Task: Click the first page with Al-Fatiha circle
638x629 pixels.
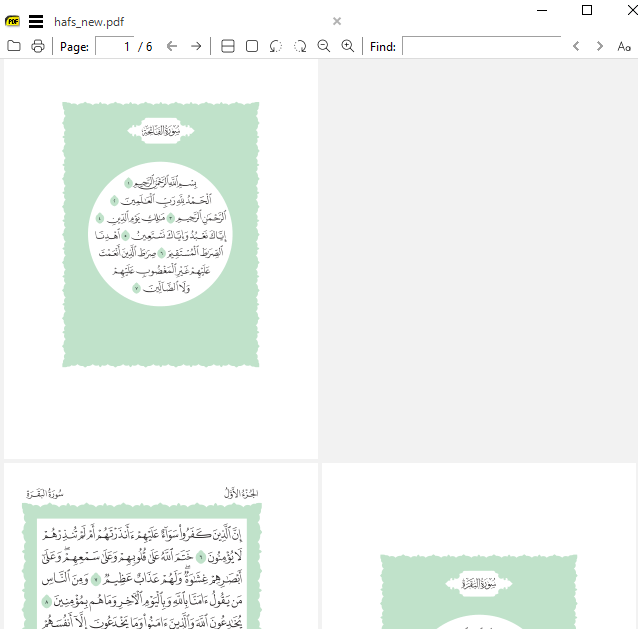Action: (x=161, y=259)
